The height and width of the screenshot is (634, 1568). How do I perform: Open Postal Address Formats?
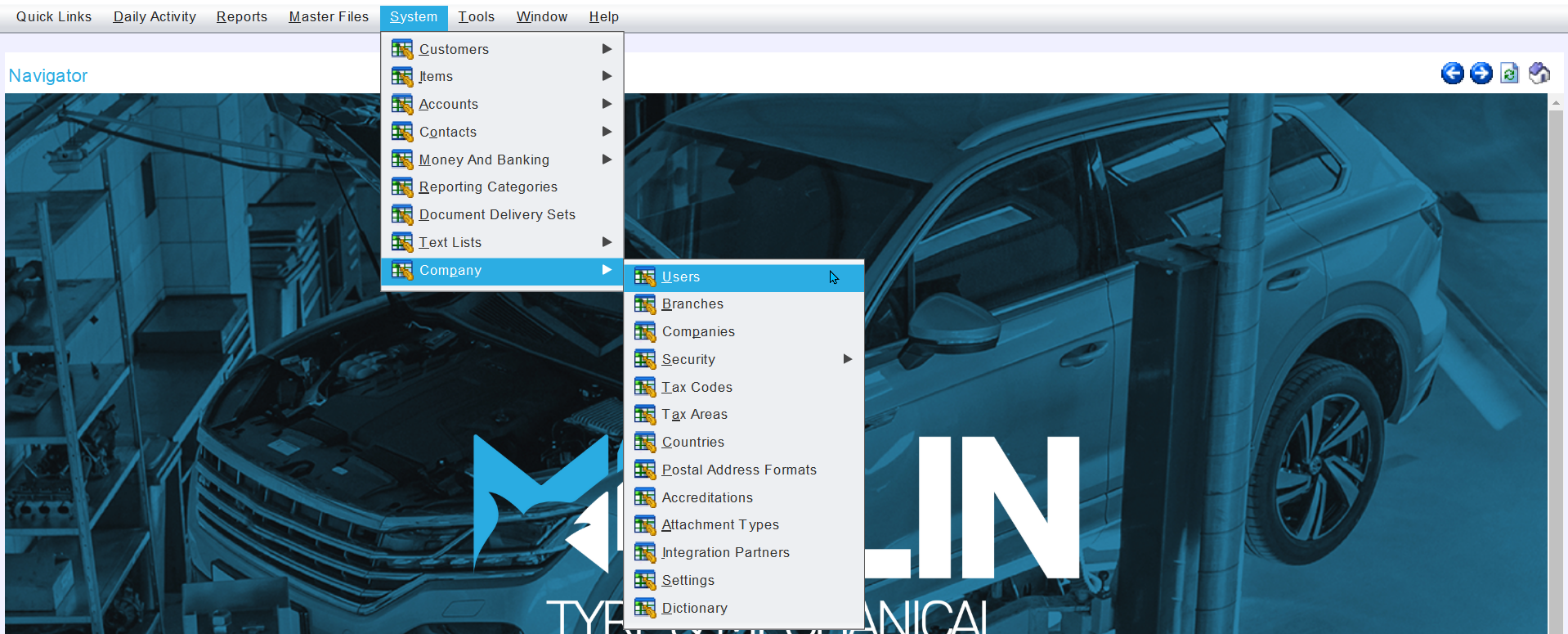click(x=744, y=470)
